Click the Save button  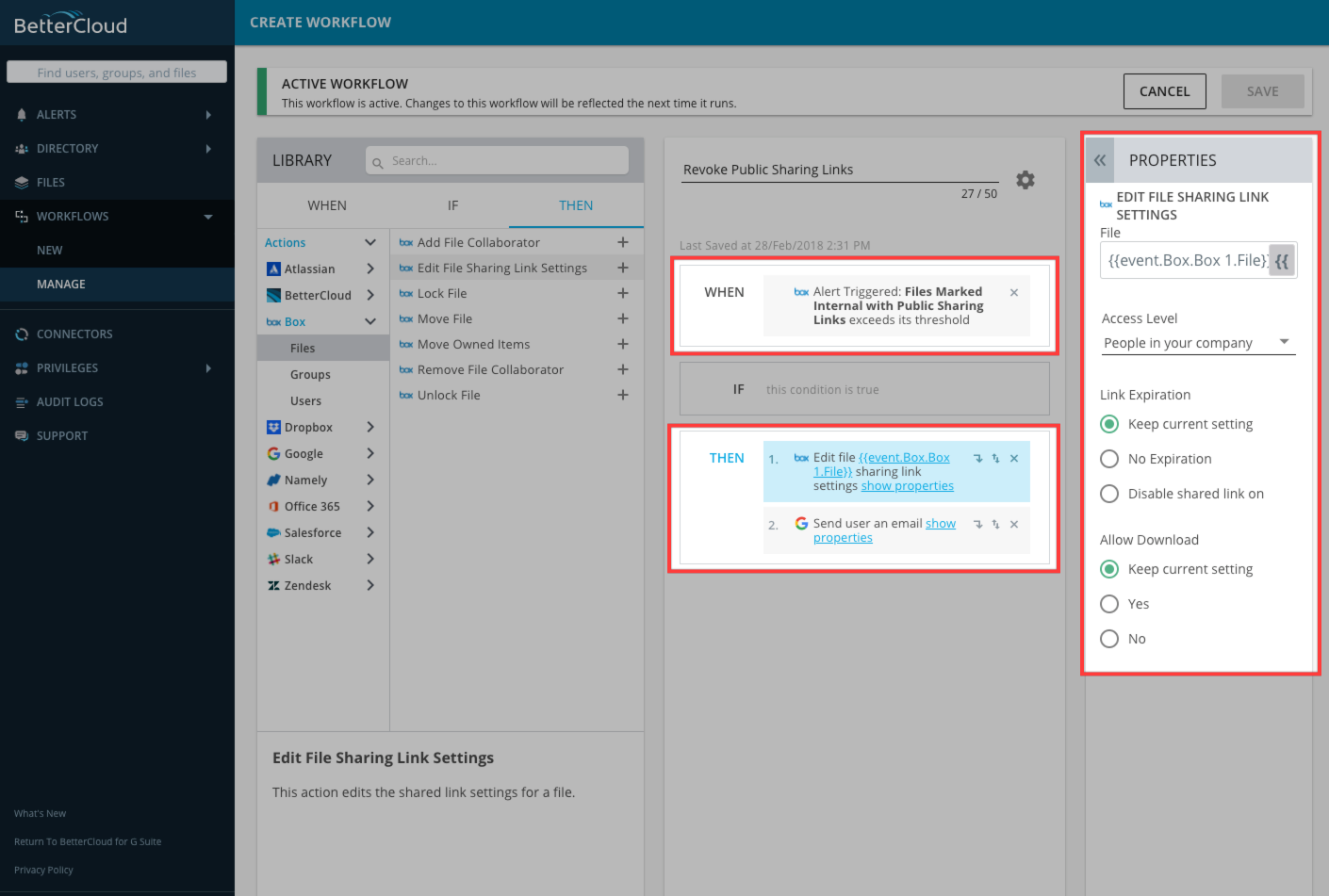(1263, 91)
